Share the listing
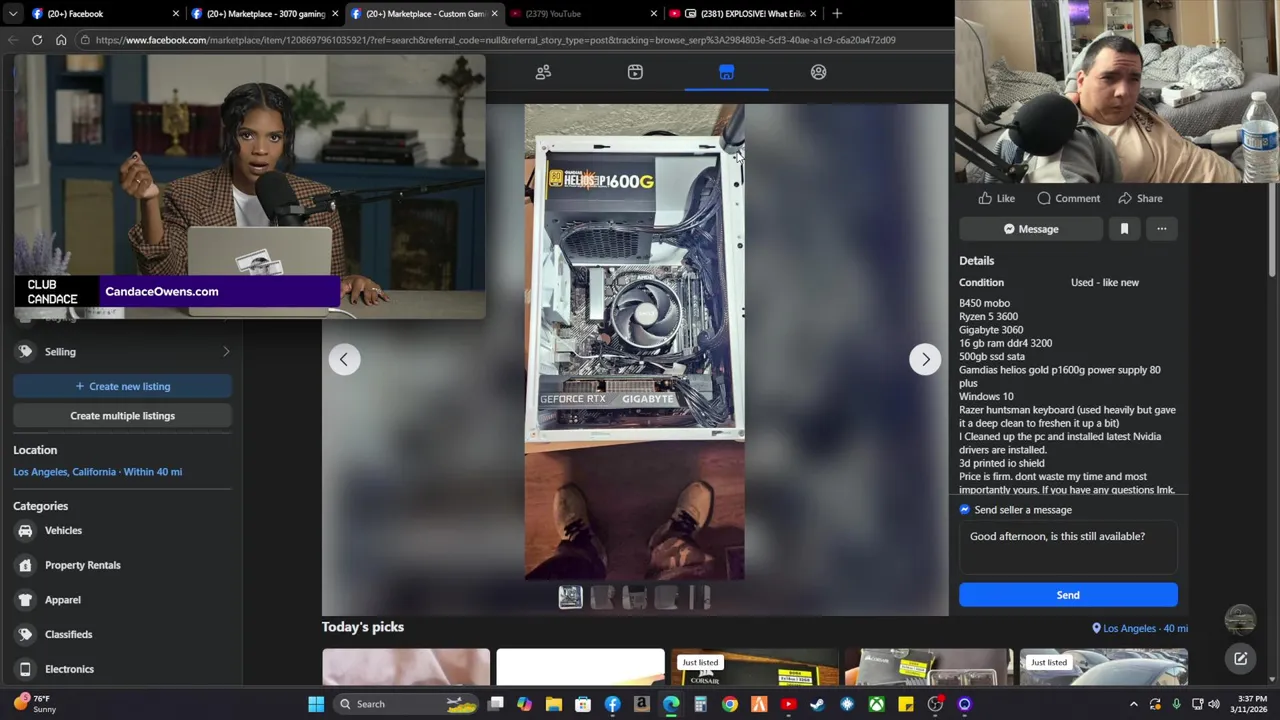The height and width of the screenshot is (720, 1280). [x=1140, y=198]
